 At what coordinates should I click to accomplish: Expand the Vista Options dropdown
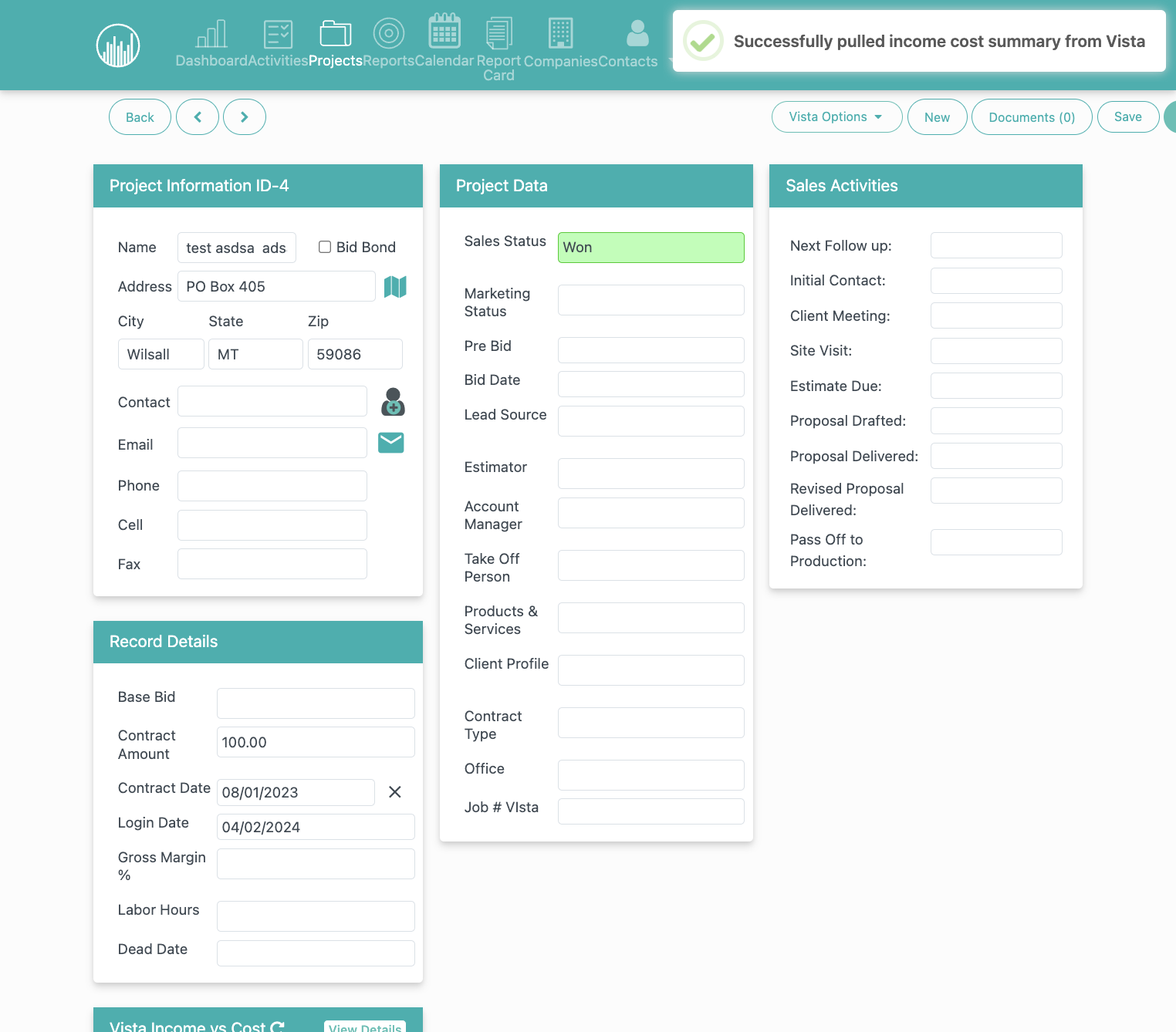(837, 117)
